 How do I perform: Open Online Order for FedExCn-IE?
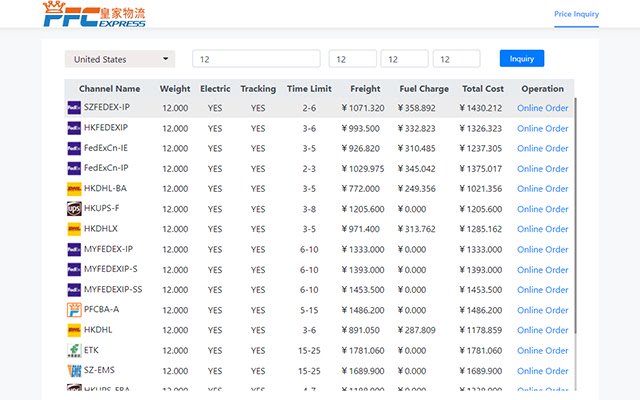(542, 149)
